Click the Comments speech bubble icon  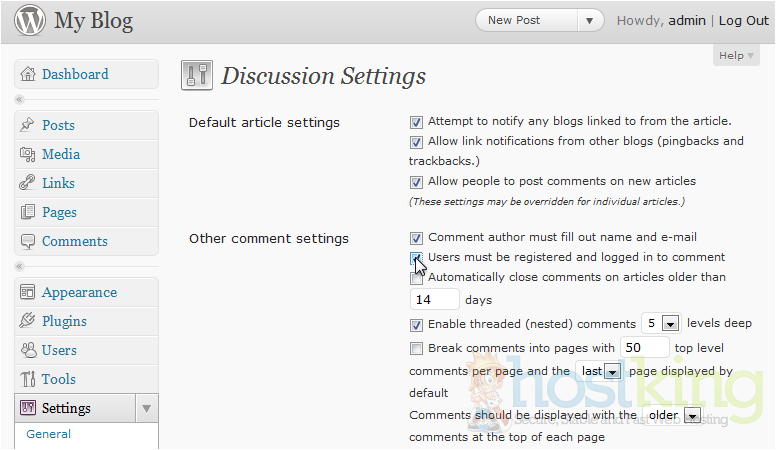(x=28, y=241)
